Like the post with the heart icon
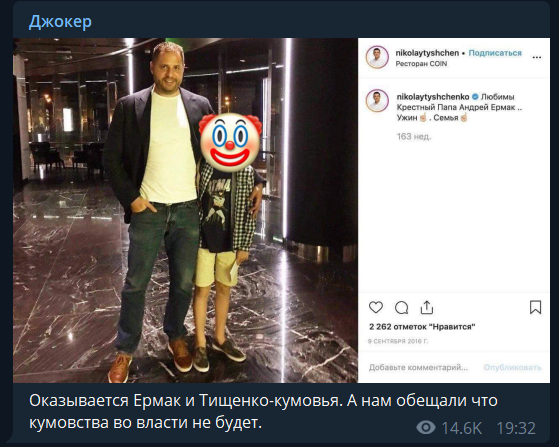 (x=376, y=307)
